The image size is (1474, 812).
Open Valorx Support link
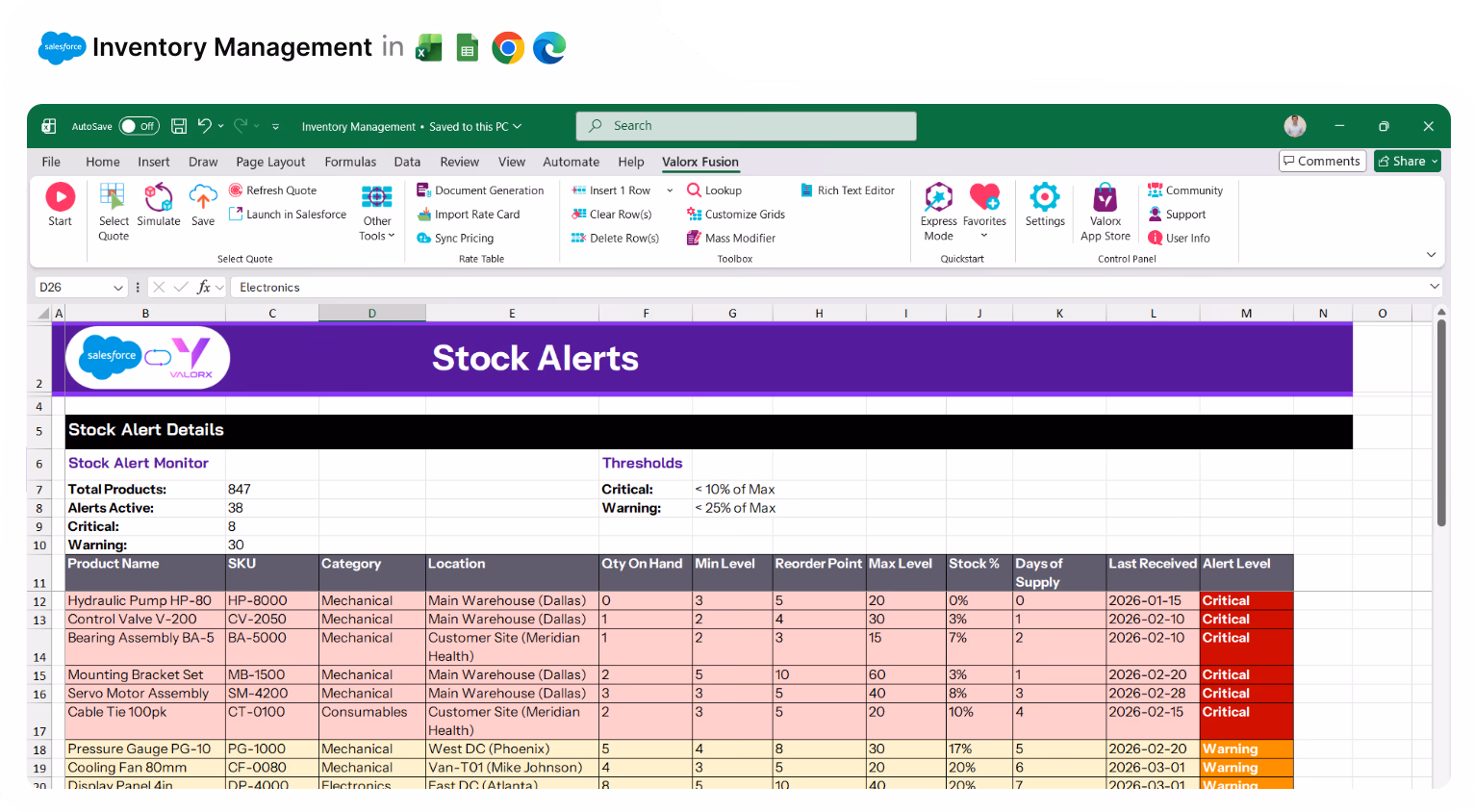[1180, 214]
